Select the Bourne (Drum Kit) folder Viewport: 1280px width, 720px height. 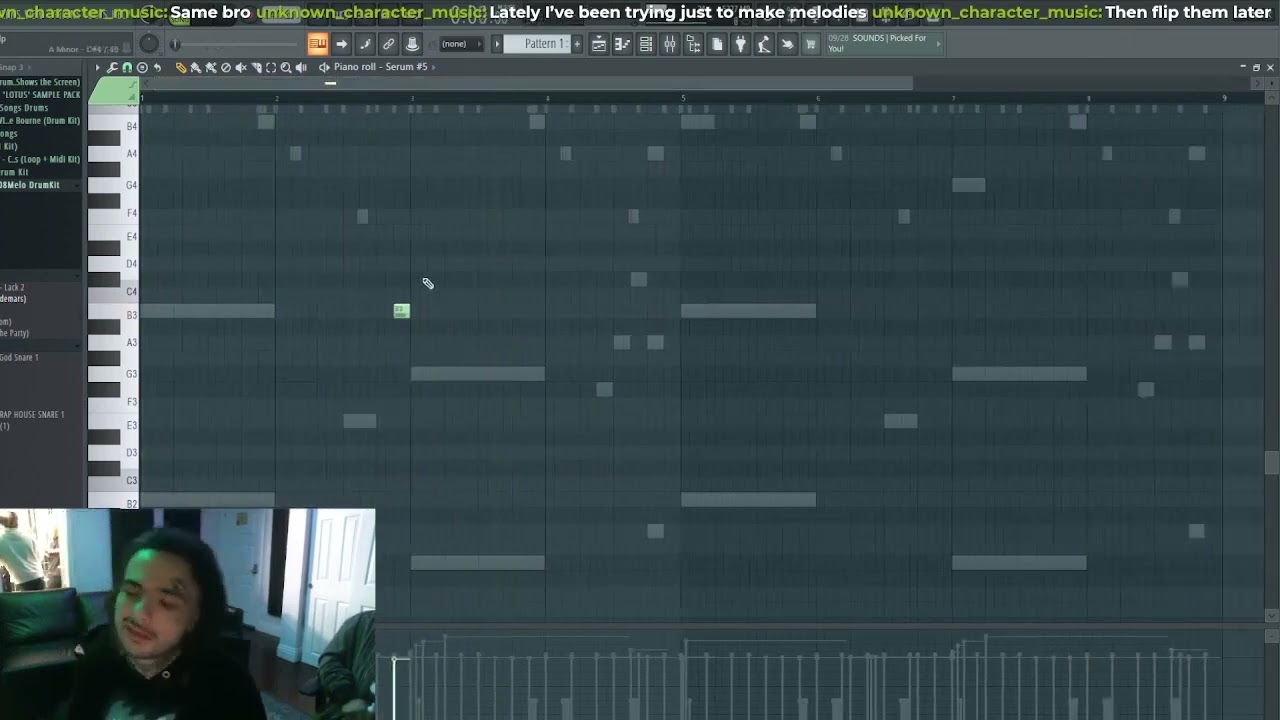click(x=40, y=120)
